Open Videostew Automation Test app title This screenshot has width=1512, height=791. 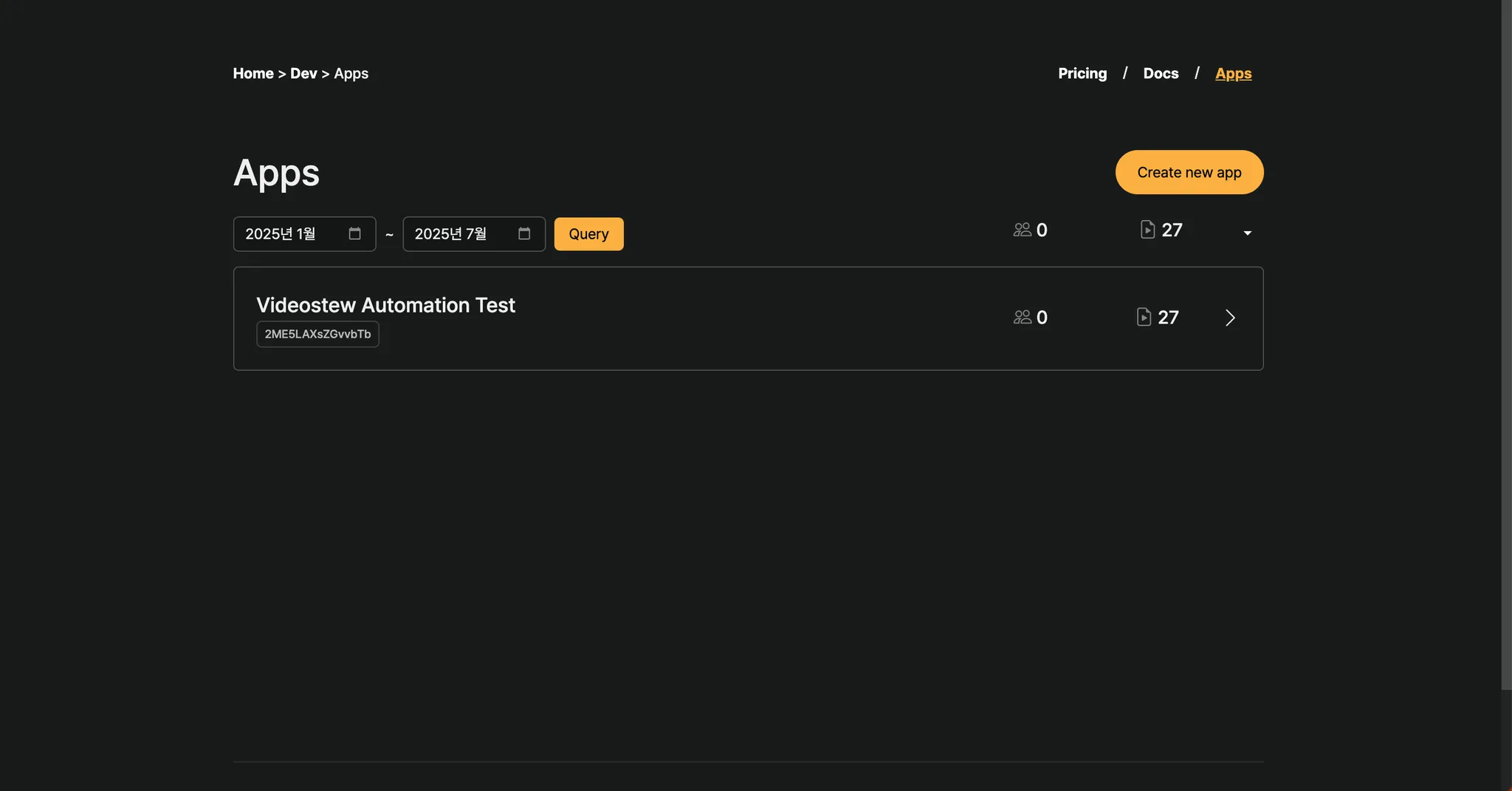pyautogui.click(x=385, y=305)
